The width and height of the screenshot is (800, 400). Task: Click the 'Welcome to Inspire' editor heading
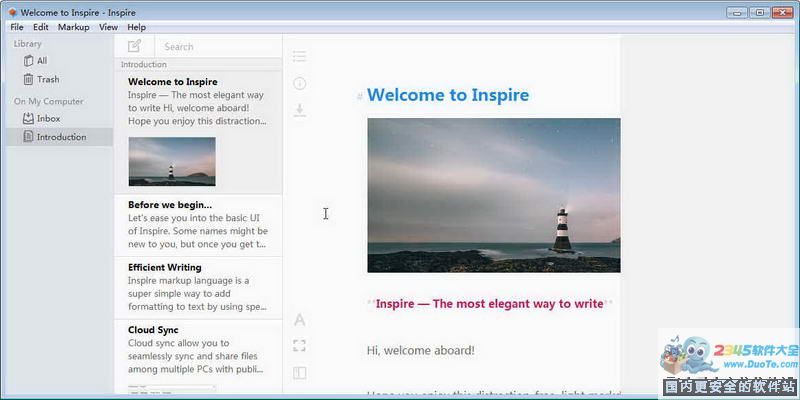click(448, 95)
